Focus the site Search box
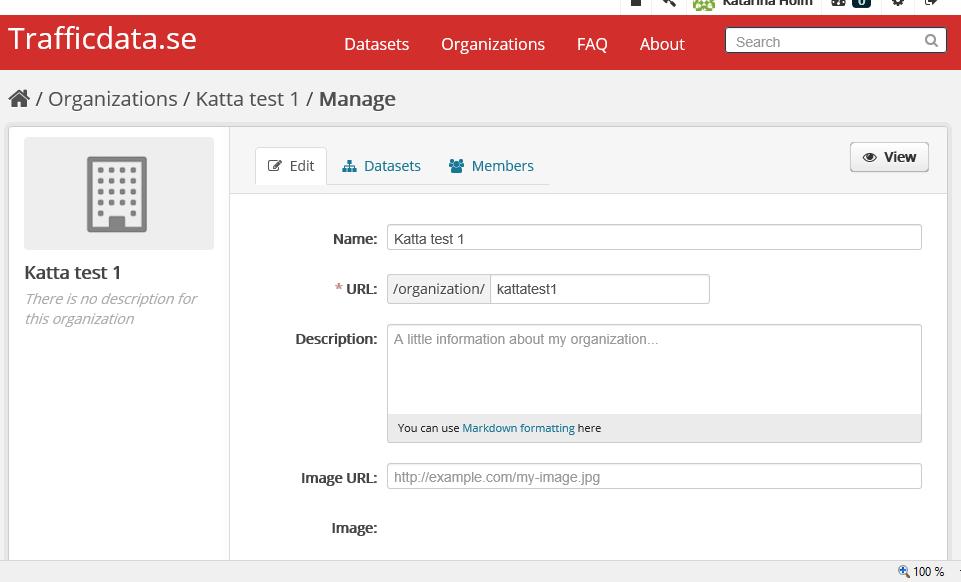The width and height of the screenshot is (961, 582). 836,41
